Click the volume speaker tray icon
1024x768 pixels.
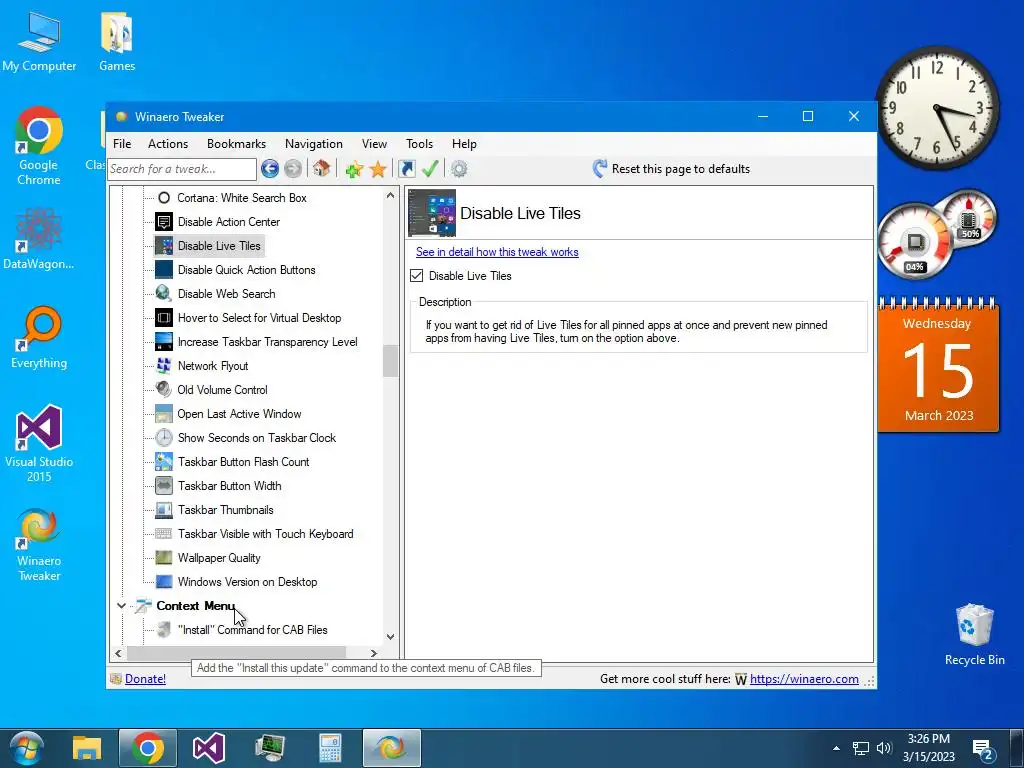884,748
